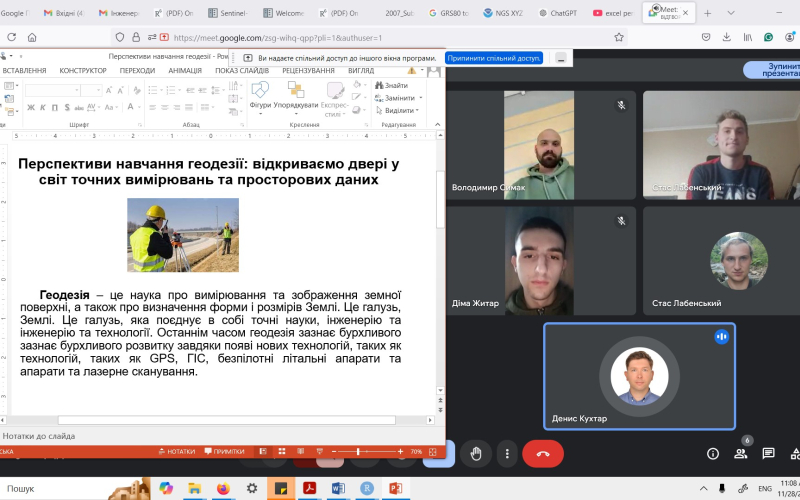Select Денис Кухтар participant tile
Viewport: 800px width, 500px height.
pyautogui.click(x=639, y=376)
